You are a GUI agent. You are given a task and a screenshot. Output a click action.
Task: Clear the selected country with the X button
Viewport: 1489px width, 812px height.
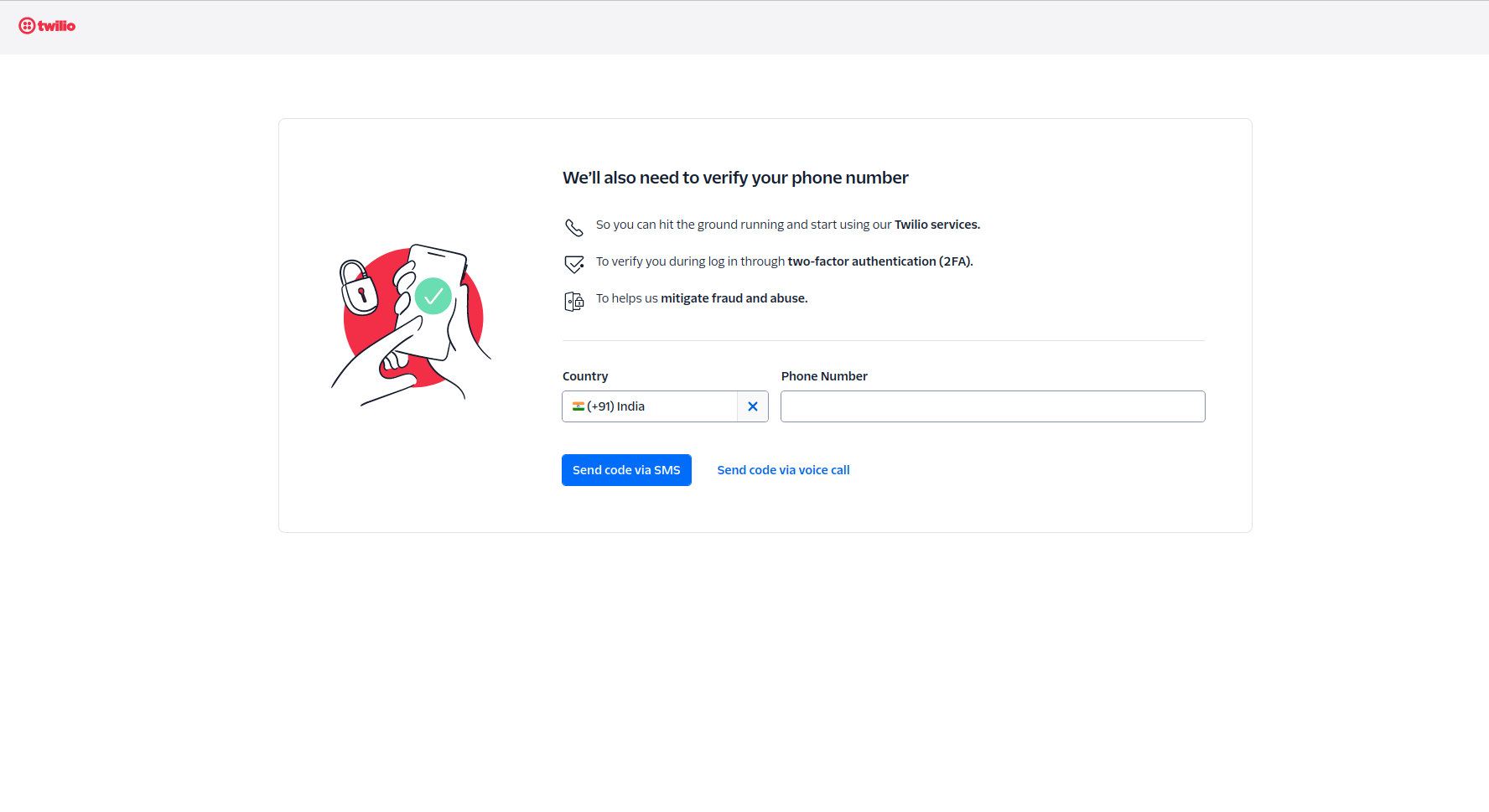click(x=753, y=406)
